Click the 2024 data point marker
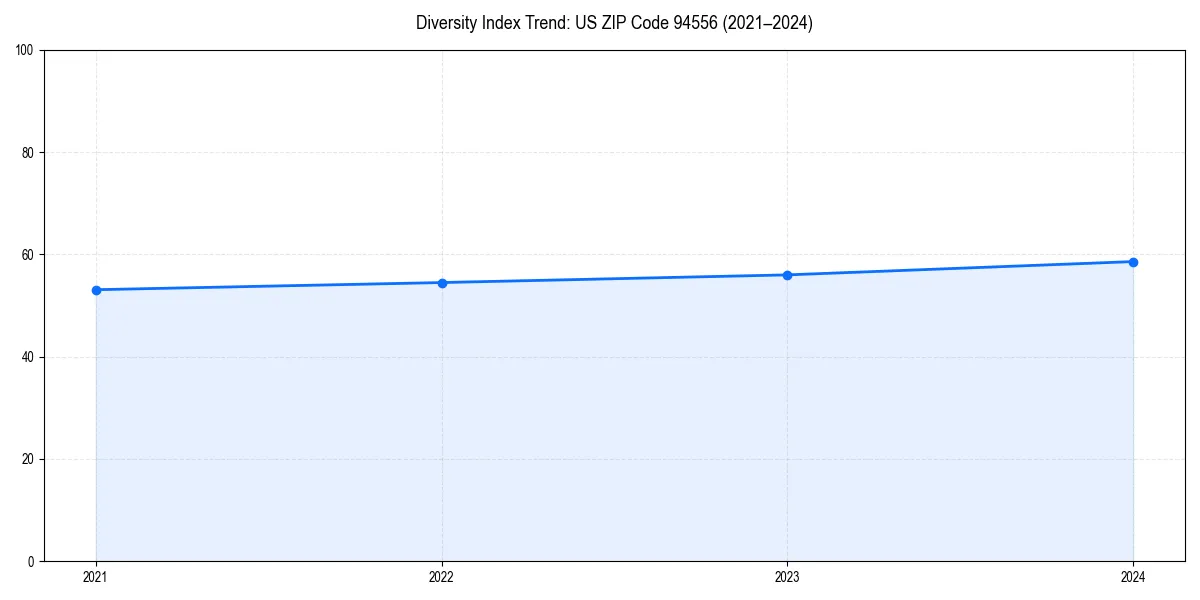Image resolution: width=1200 pixels, height=600 pixels. coord(1133,262)
